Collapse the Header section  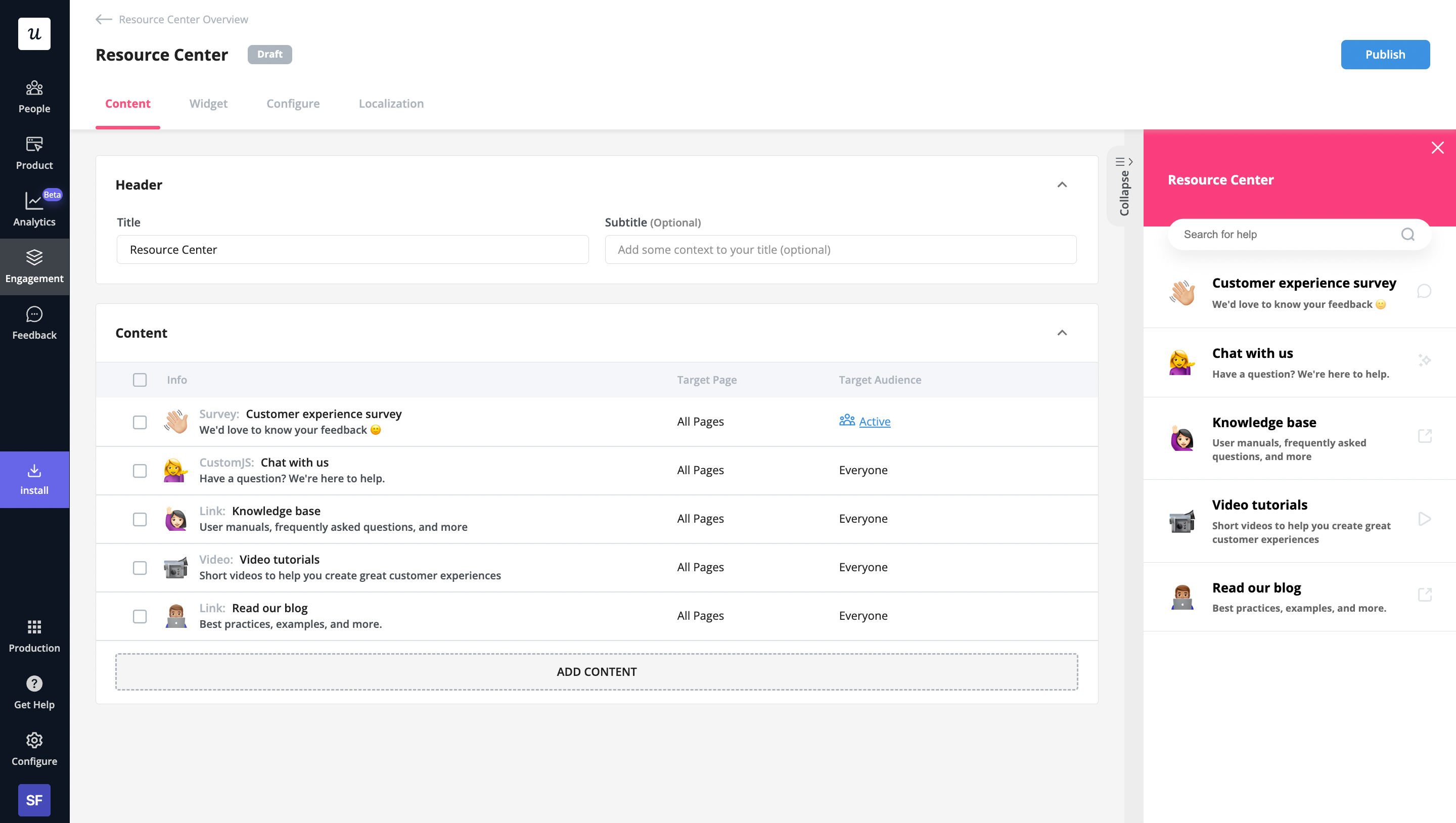coord(1061,186)
